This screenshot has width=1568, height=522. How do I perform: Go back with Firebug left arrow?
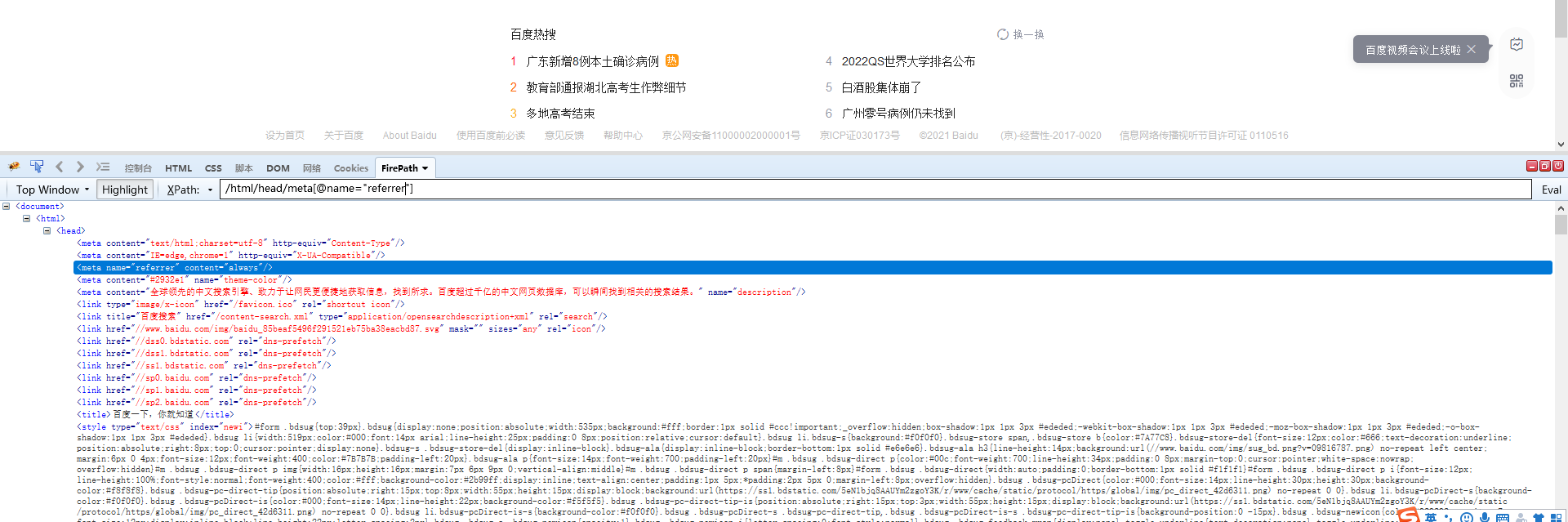click(59, 167)
